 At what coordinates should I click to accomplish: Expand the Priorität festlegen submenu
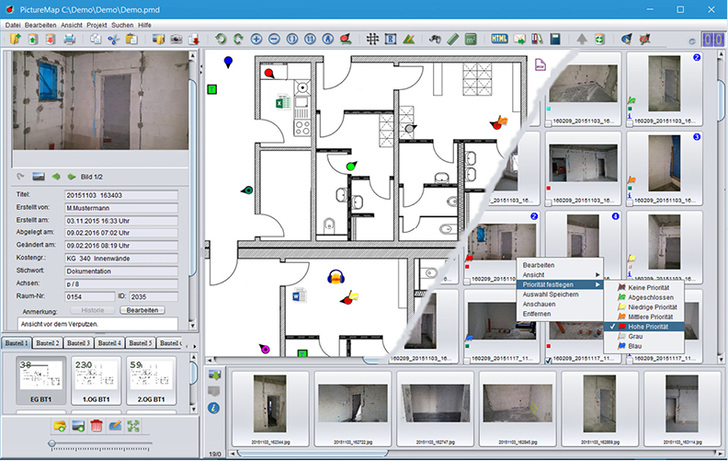(x=562, y=284)
